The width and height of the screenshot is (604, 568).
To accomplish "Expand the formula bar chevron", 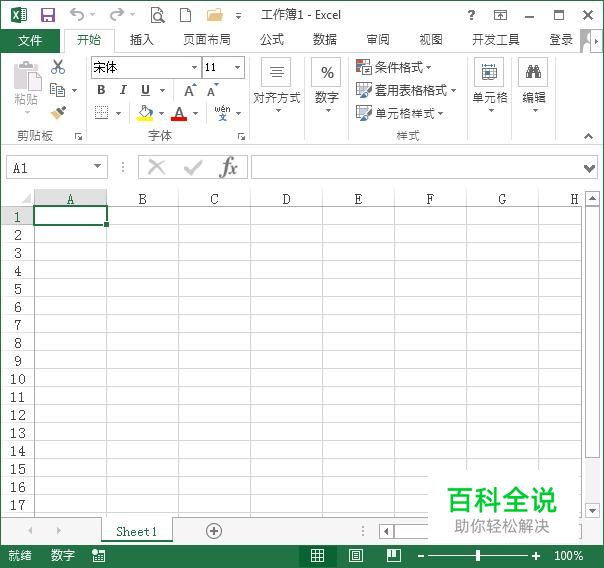I will click(x=589, y=168).
